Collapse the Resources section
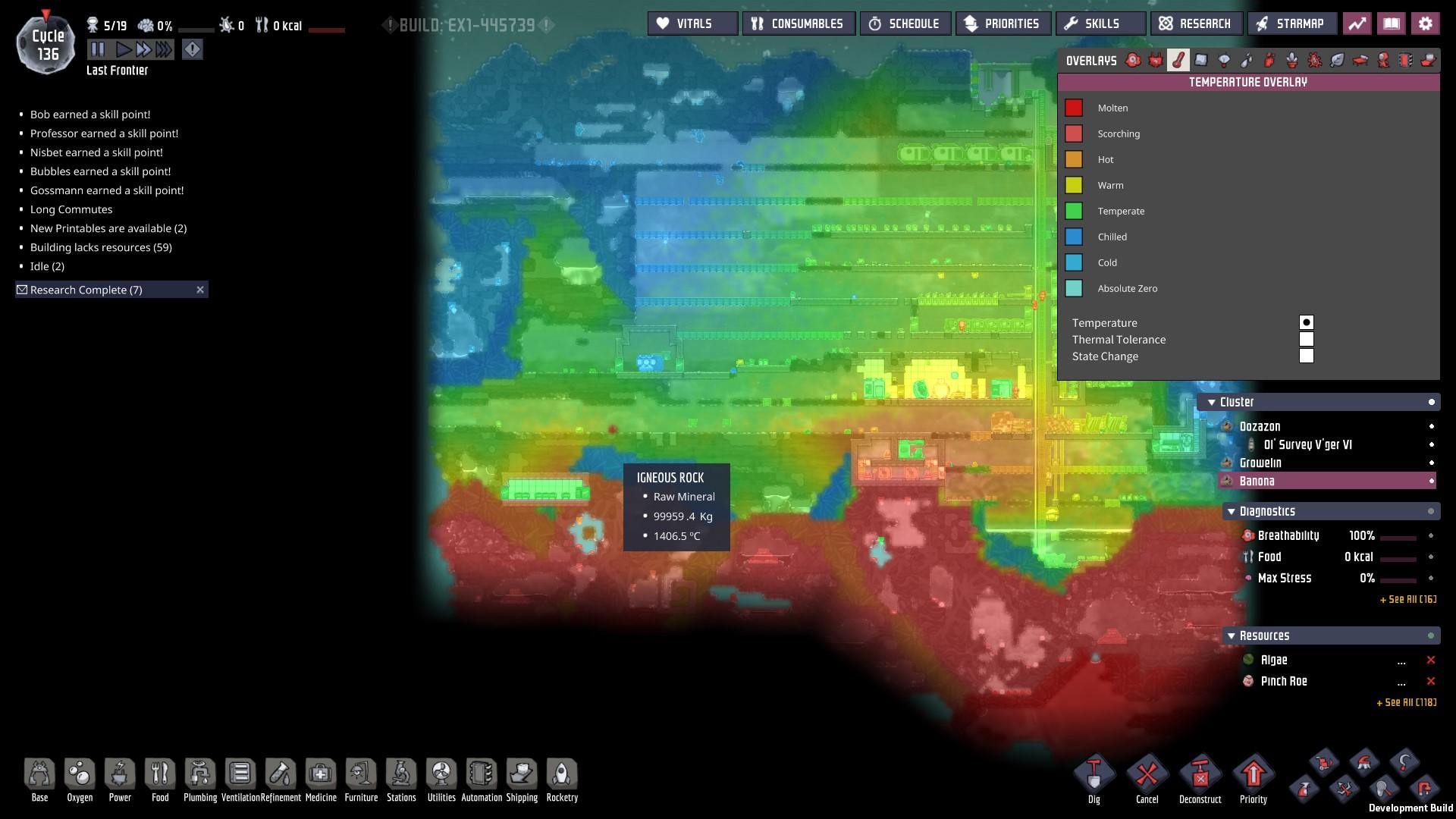This screenshot has width=1456, height=819. click(x=1232, y=636)
